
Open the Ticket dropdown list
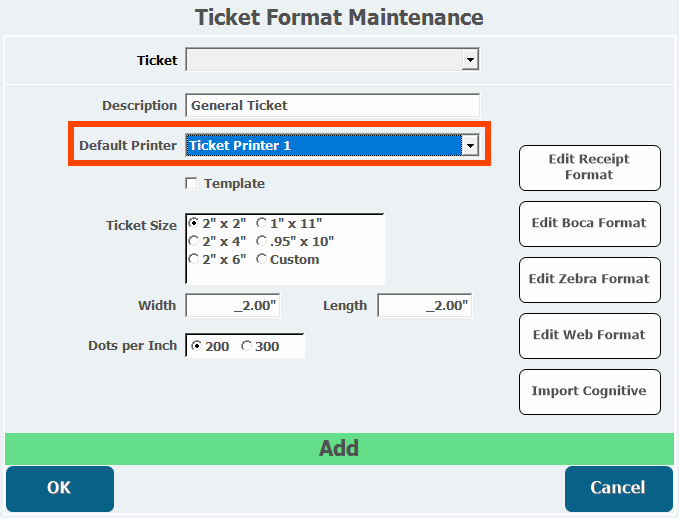[469, 61]
